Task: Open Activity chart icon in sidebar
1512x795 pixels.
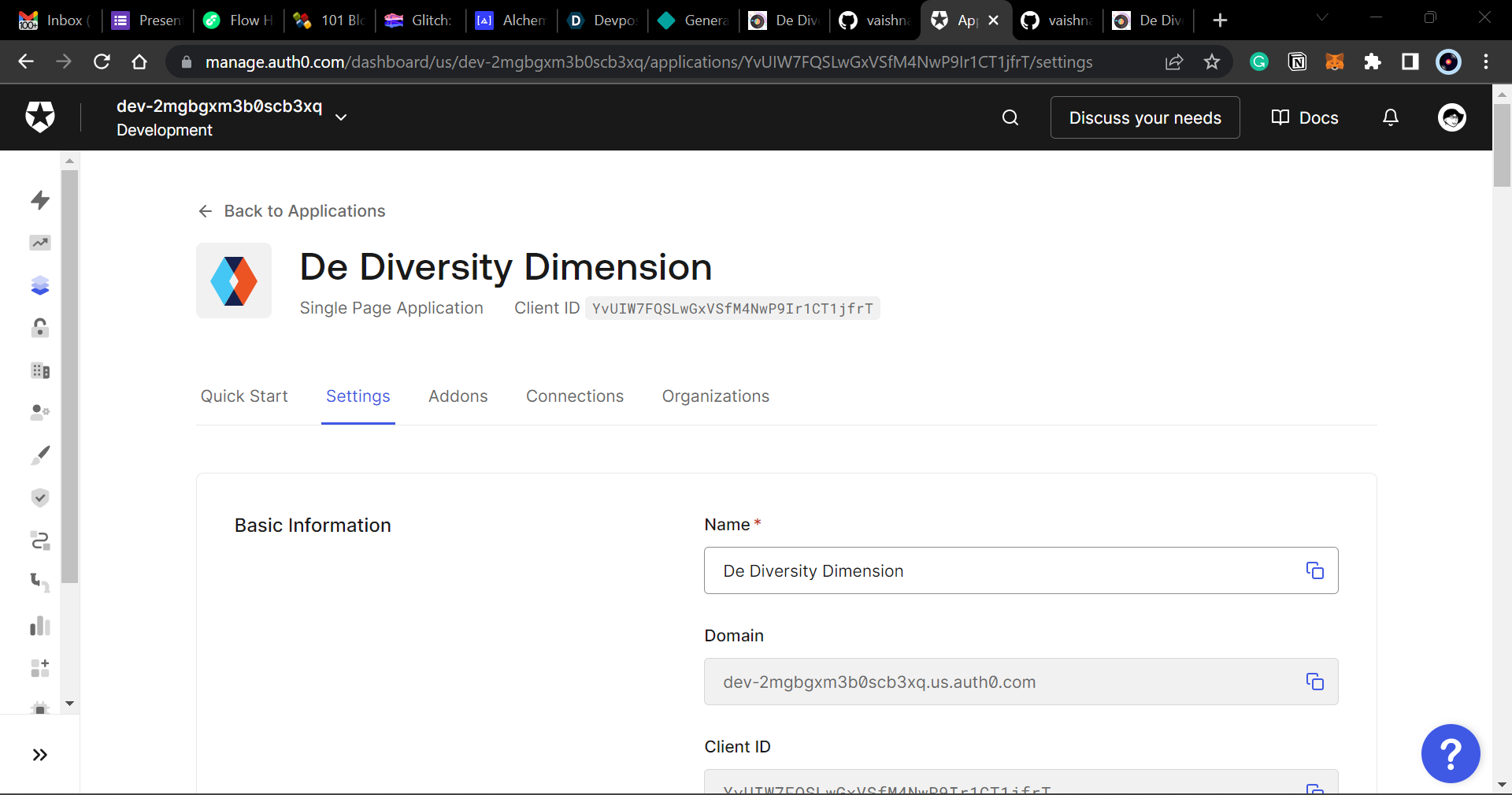Action: click(40, 243)
